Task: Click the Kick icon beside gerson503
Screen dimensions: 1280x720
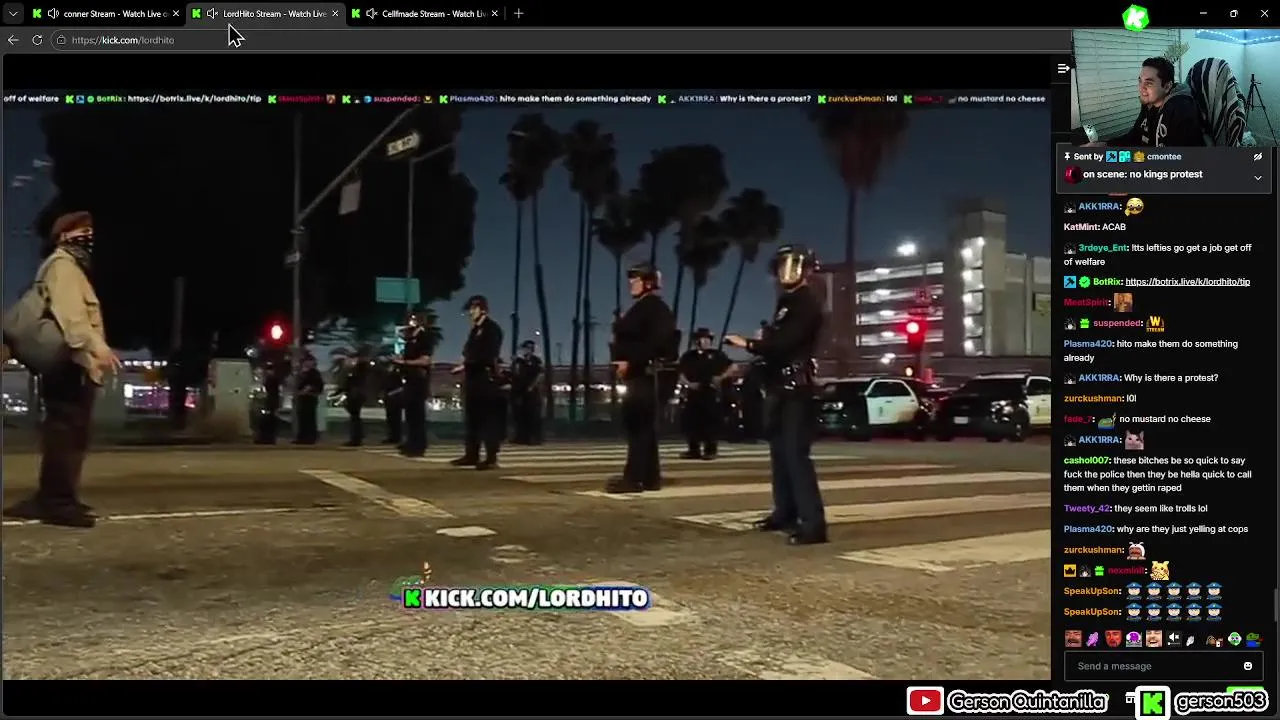Action: (x=1153, y=702)
